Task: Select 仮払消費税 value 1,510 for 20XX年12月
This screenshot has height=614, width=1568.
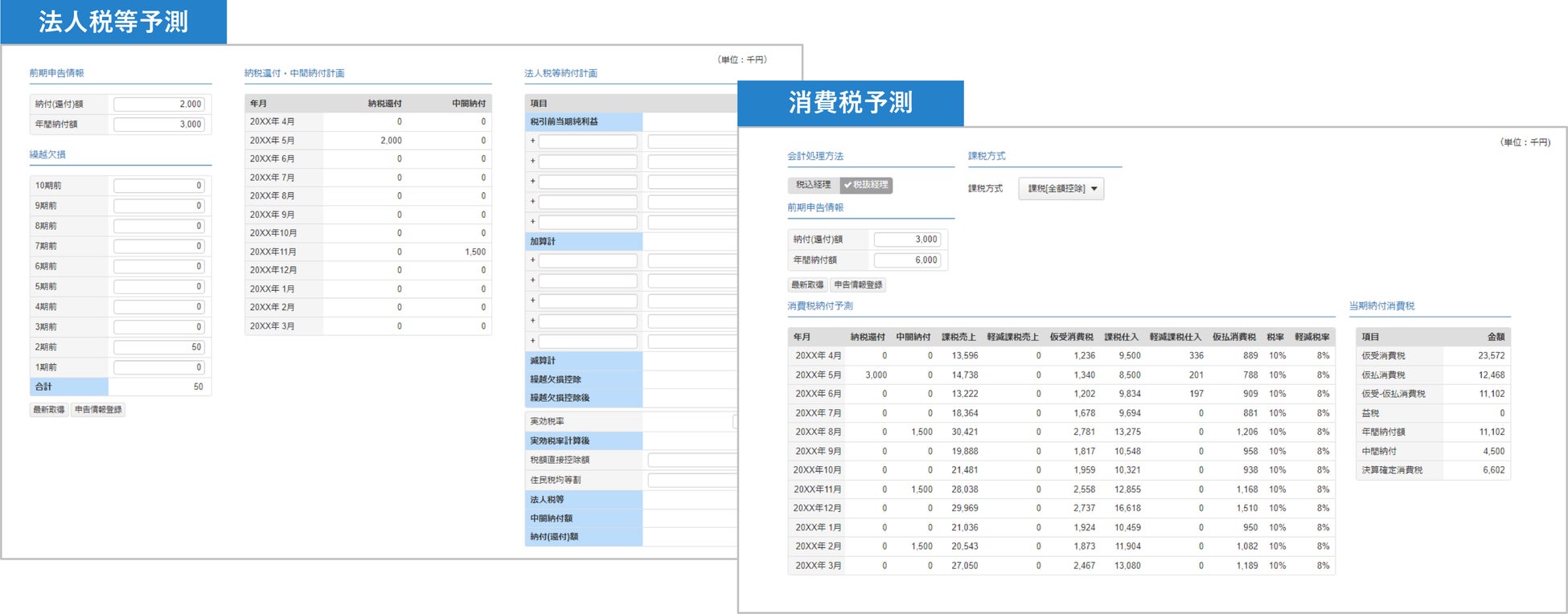Action: (1247, 509)
